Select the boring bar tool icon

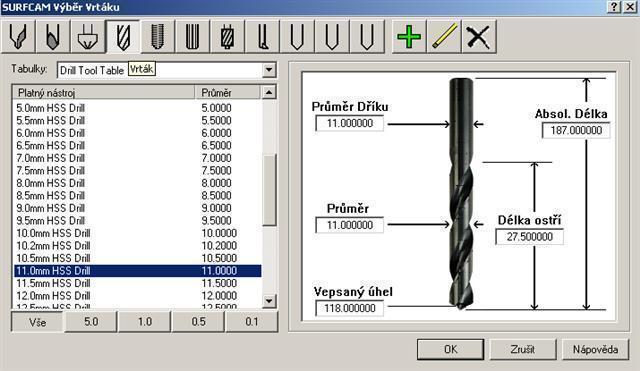(262, 37)
